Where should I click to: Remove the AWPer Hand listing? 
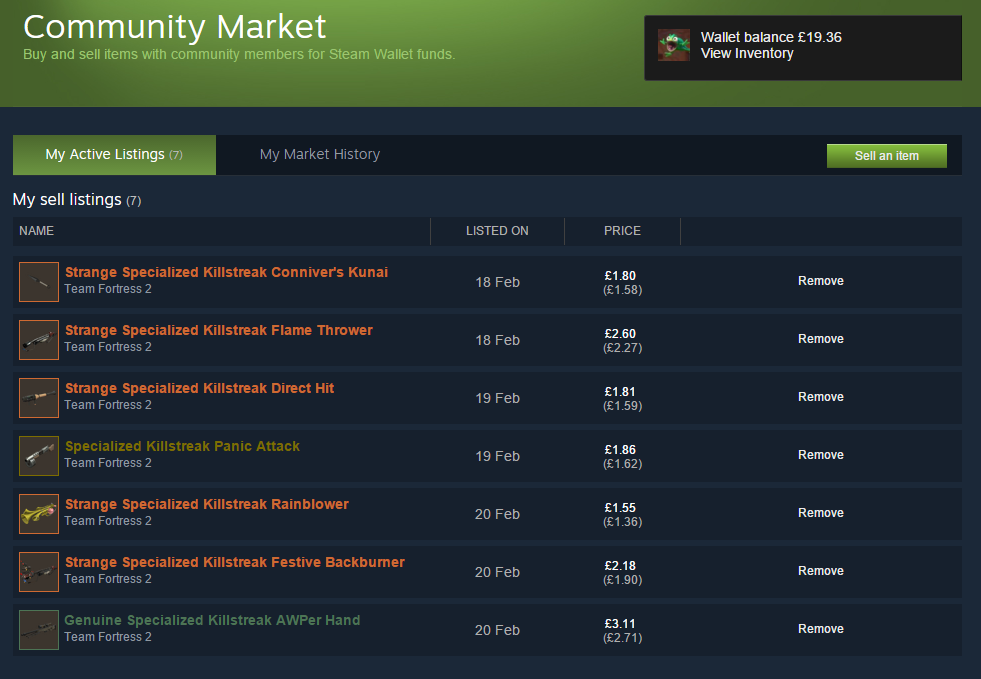point(821,629)
